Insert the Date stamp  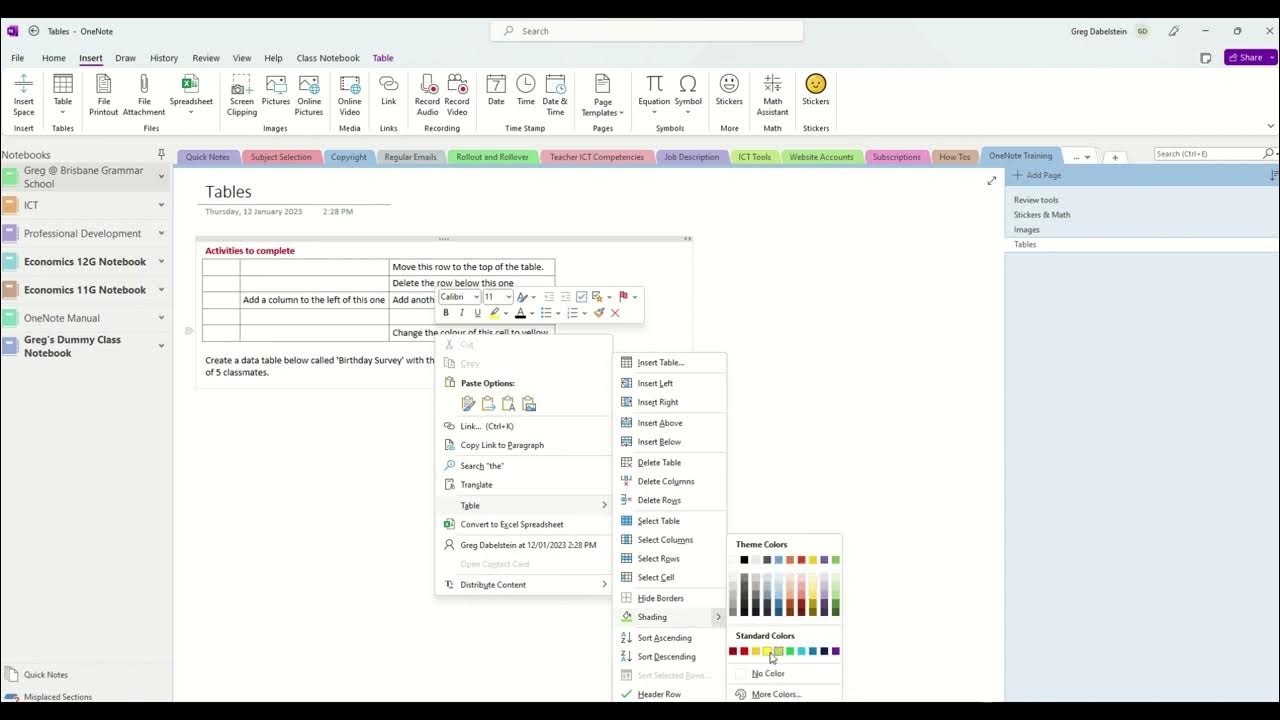pyautogui.click(x=496, y=85)
